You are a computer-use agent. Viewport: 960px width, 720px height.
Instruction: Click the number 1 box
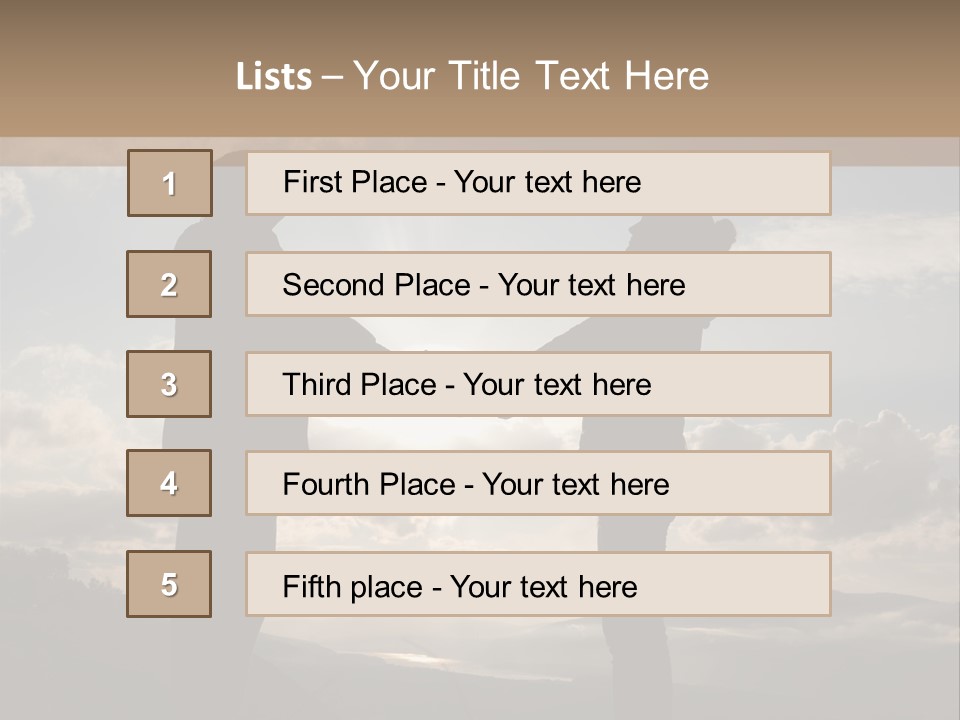click(170, 183)
